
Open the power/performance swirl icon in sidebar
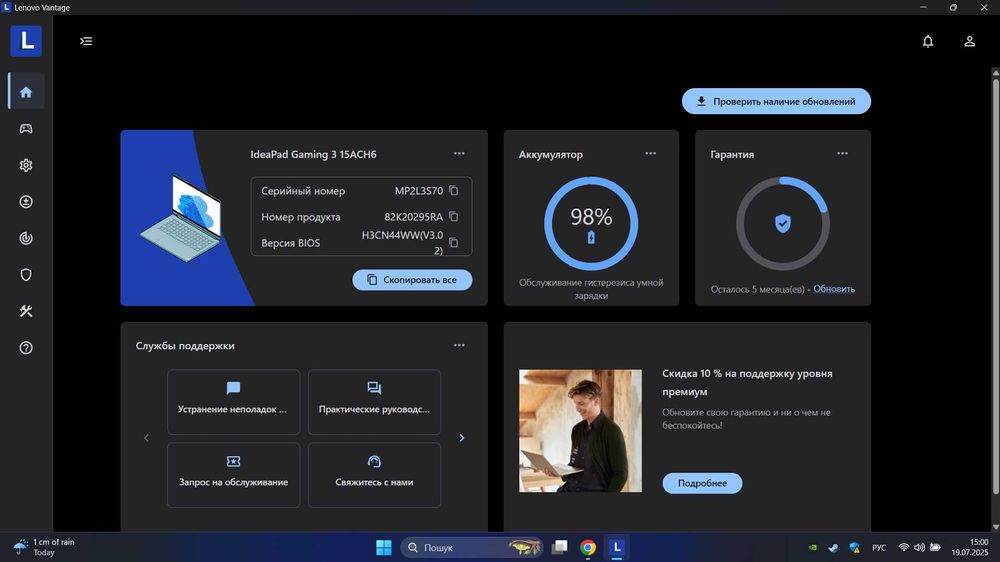[26, 238]
